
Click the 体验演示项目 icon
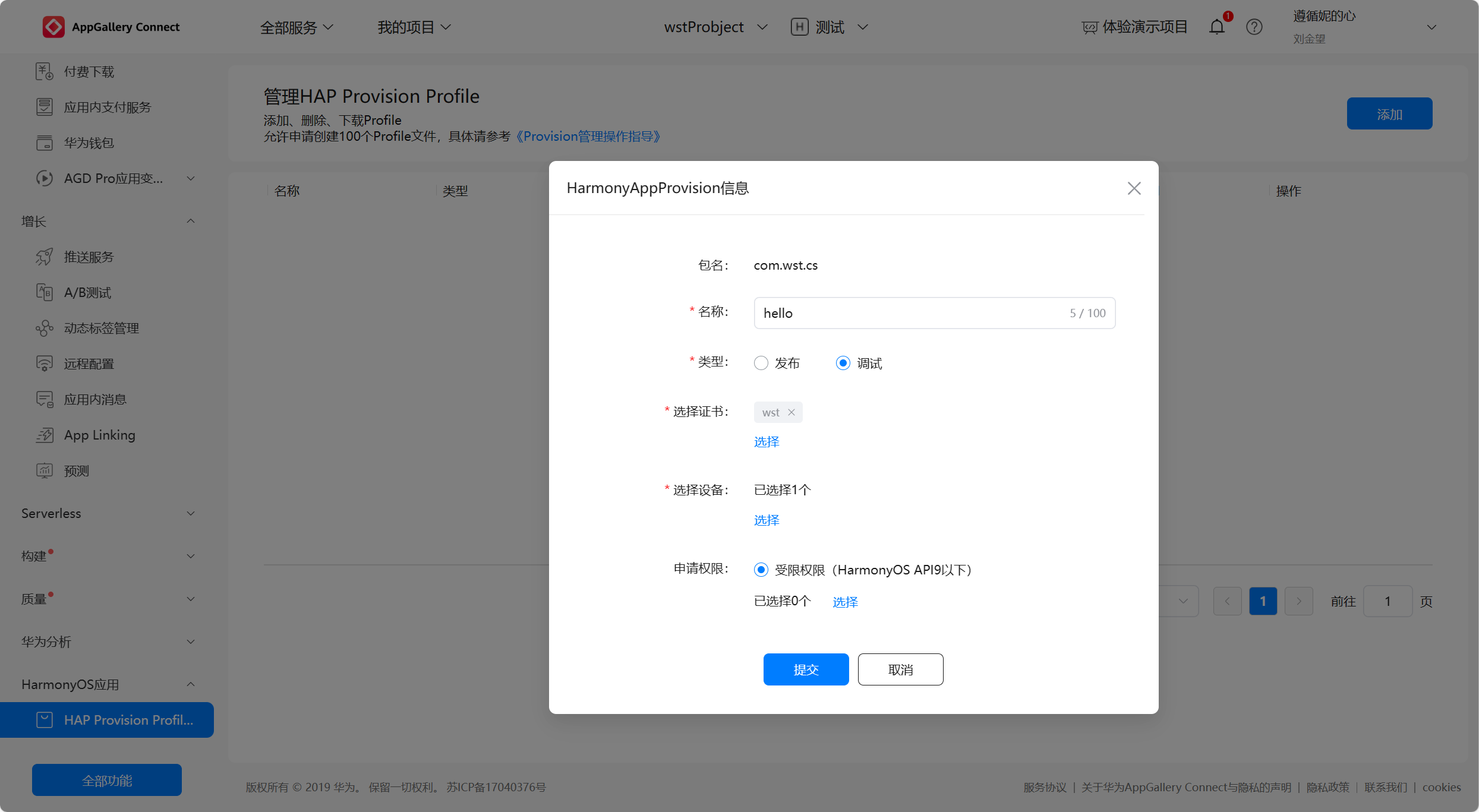click(1089, 27)
